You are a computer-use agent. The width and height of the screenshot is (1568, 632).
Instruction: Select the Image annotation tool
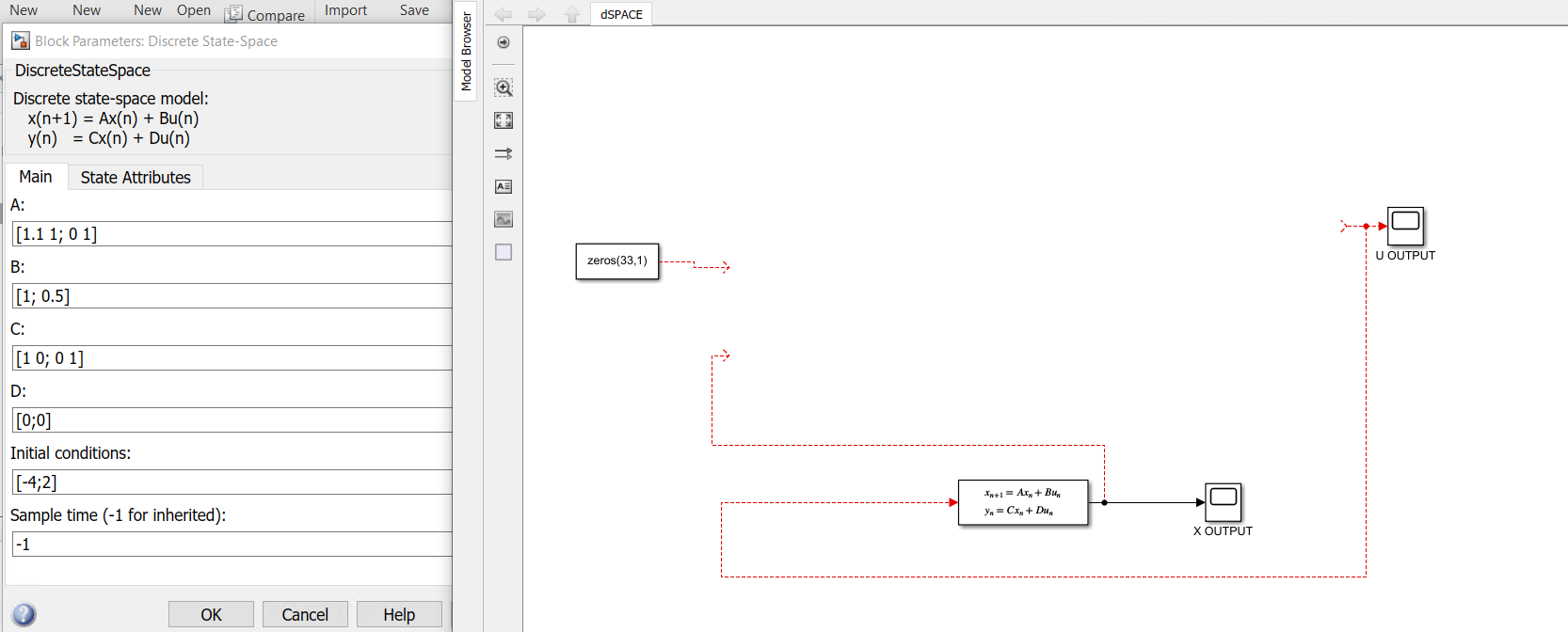tap(504, 219)
